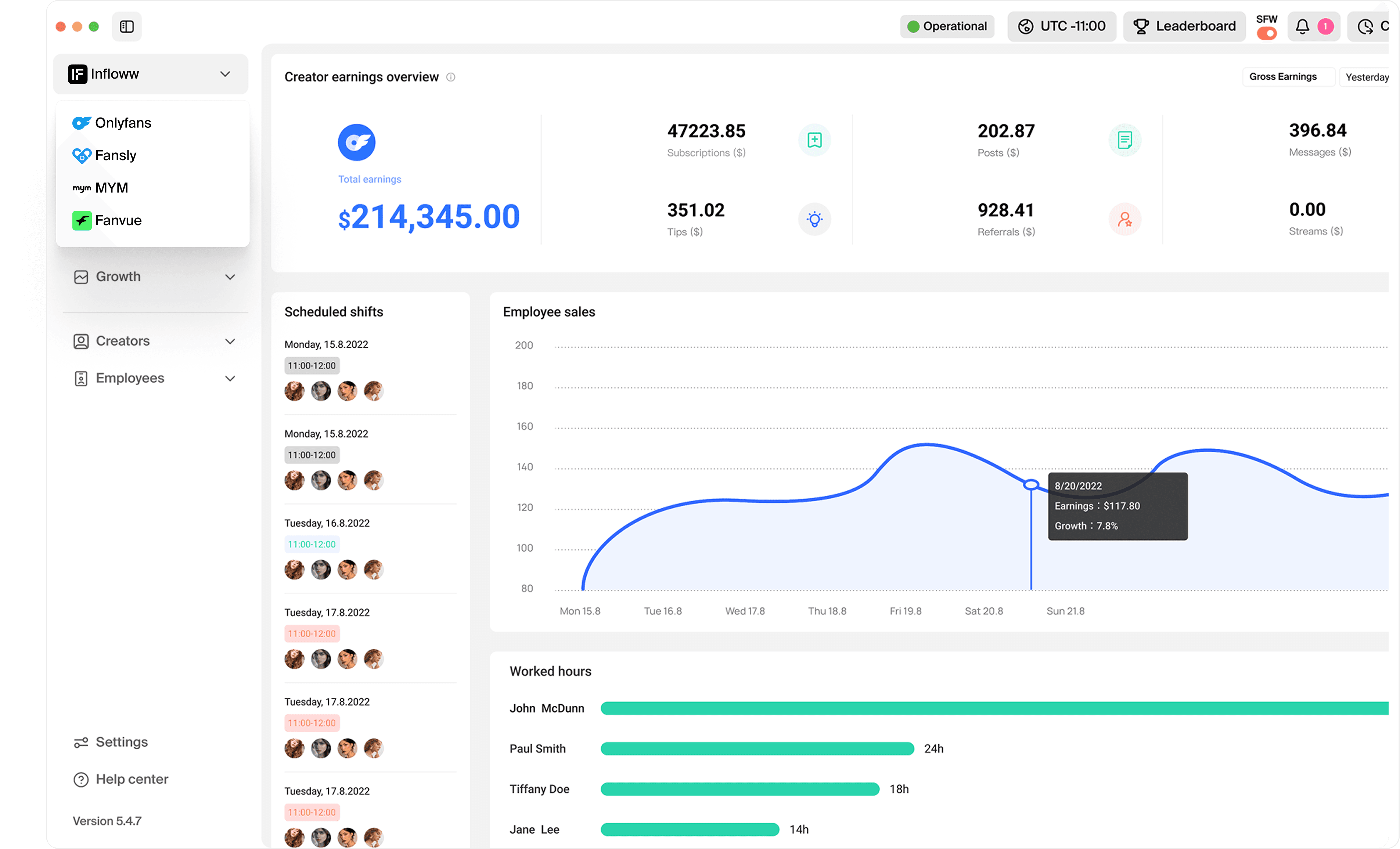
Task: Choose MYM in the platform menu
Action: (111, 188)
